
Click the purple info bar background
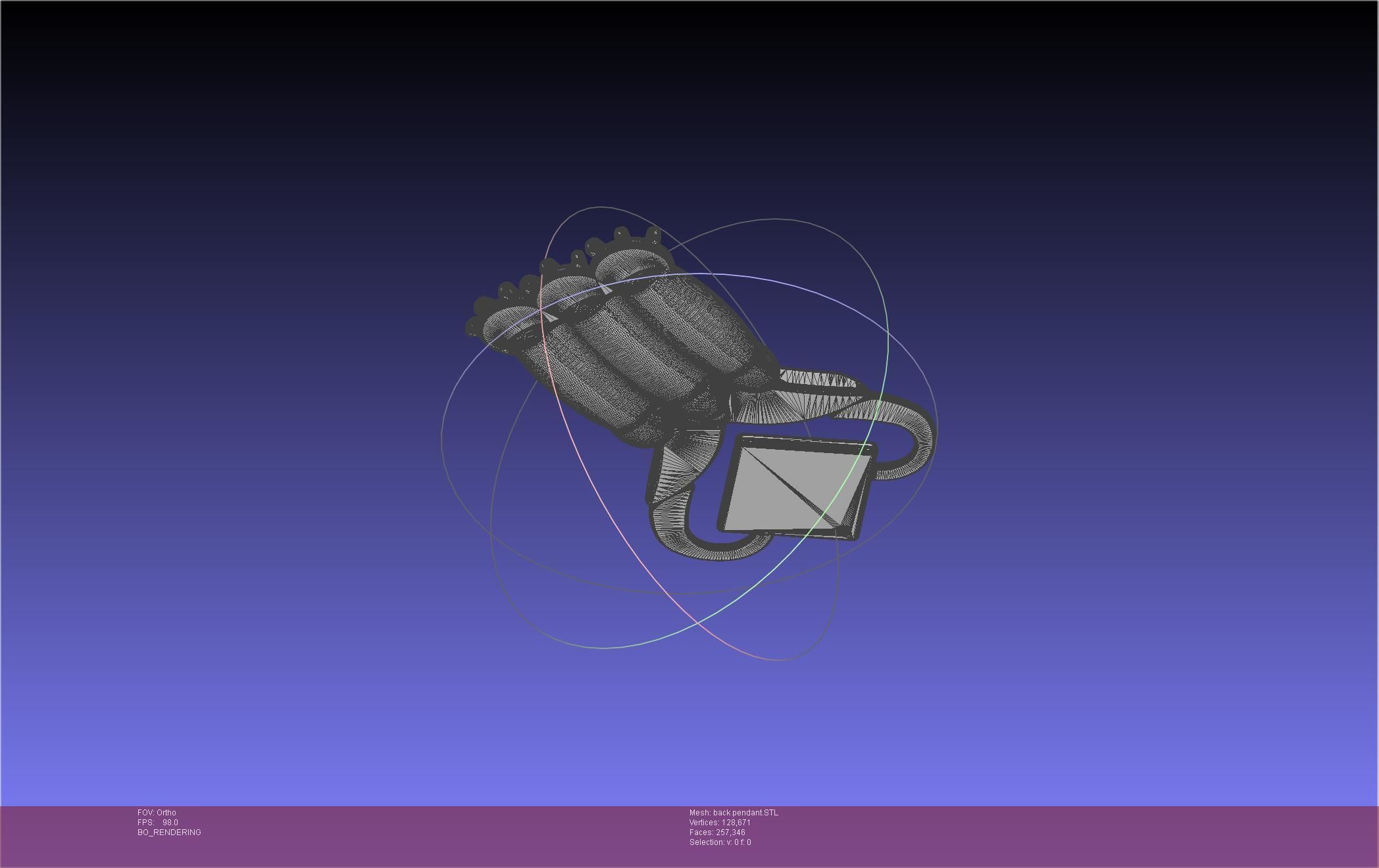tap(1053, 838)
